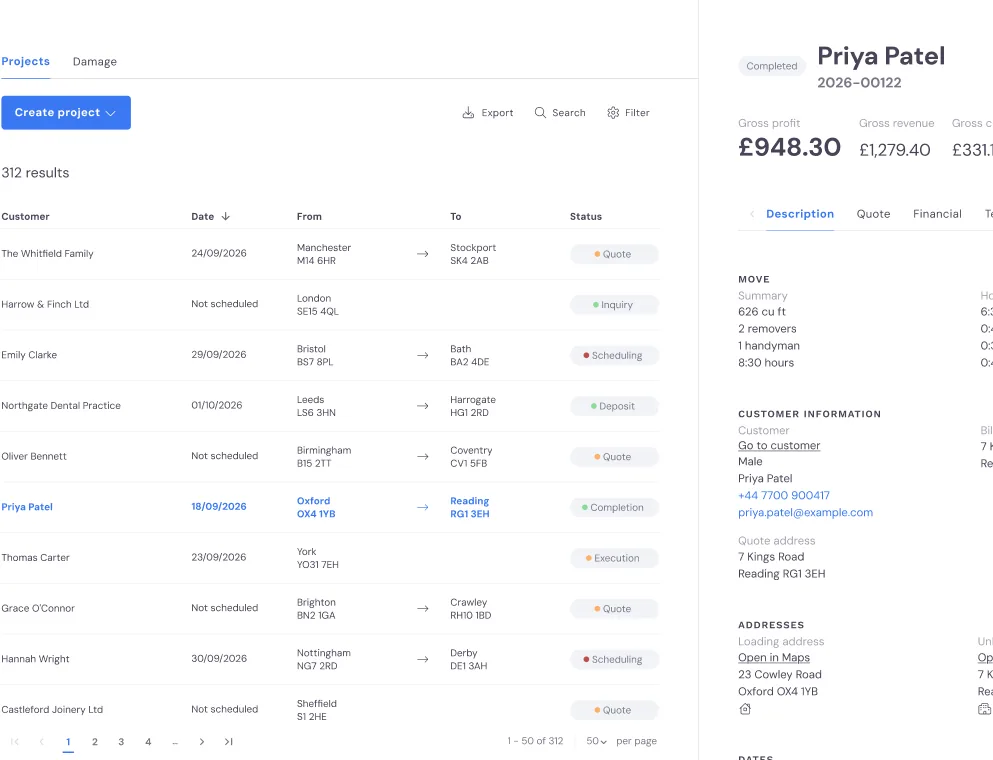
Task: Click Harrow & Finch Inquiry status badge
Action: pyautogui.click(x=614, y=305)
